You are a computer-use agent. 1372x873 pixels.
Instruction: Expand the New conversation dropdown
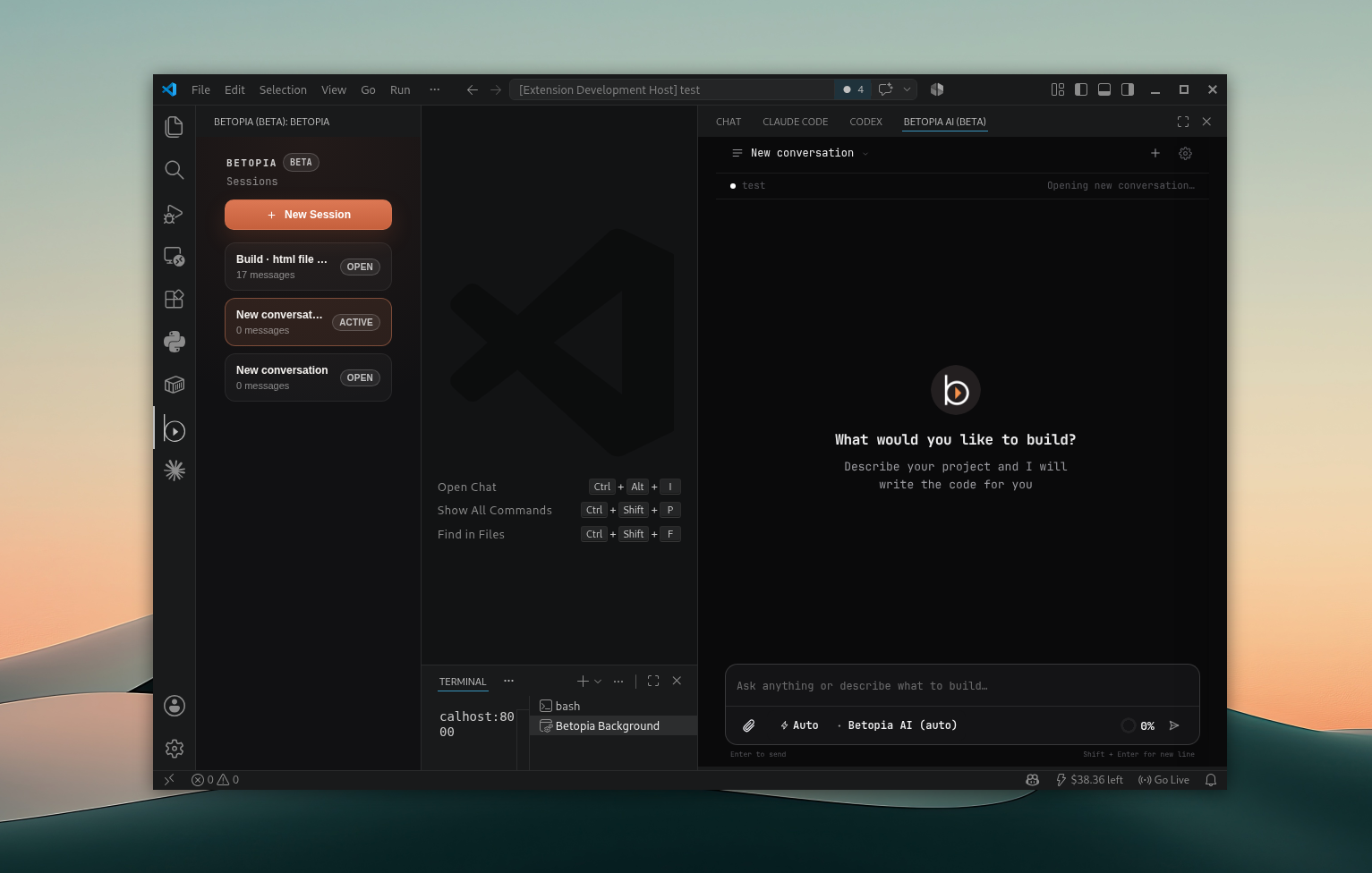point(865,154)
